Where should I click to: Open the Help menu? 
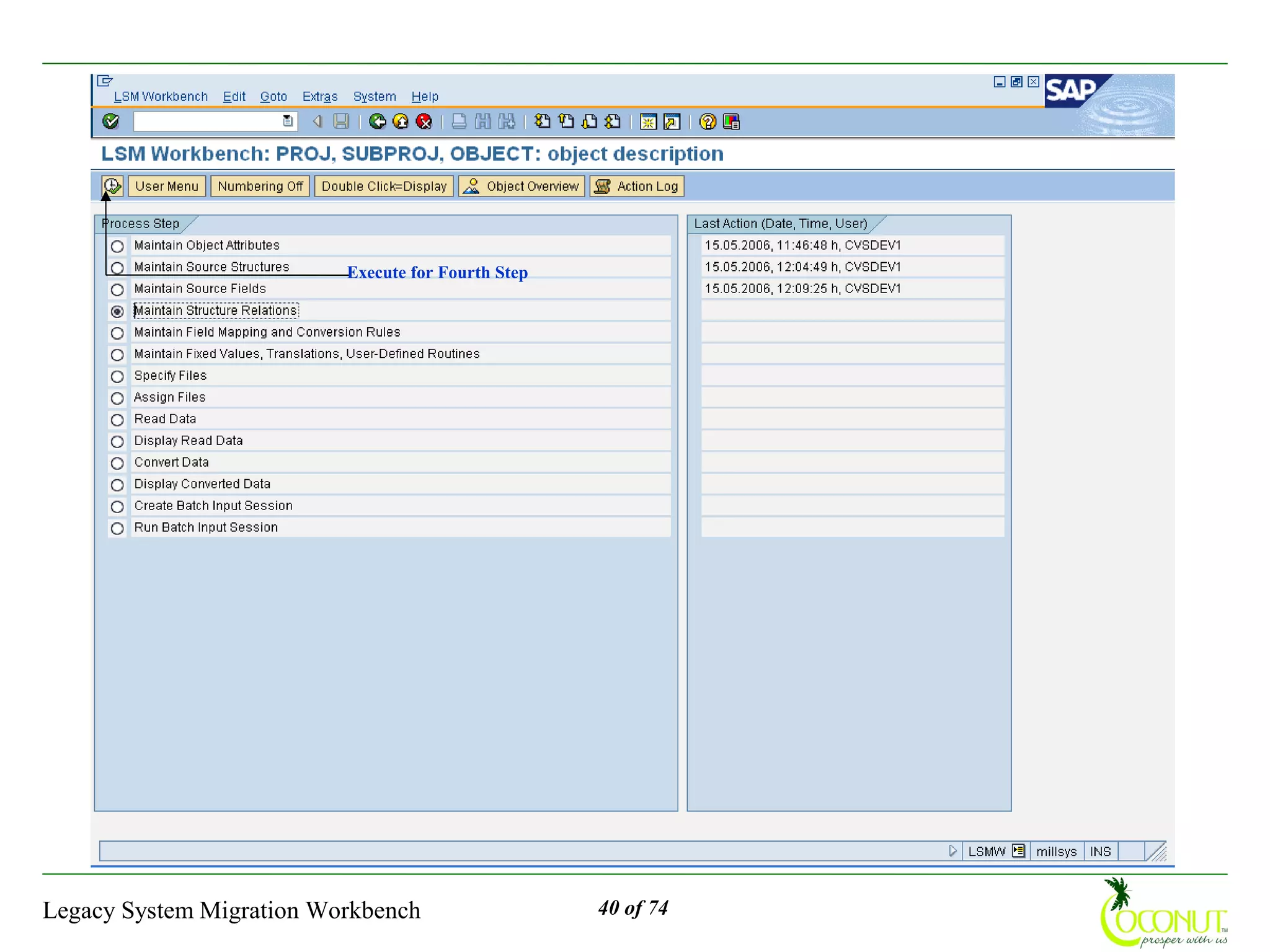(x=425, y=97)
